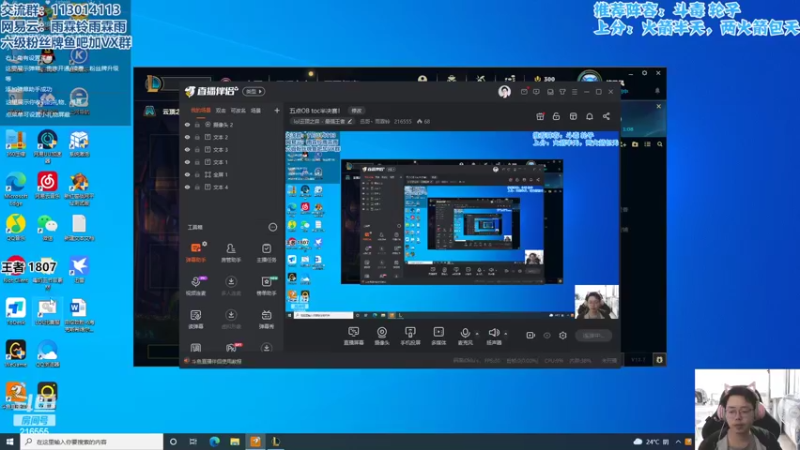This screenshot has width=800, height=450.
Task: Toggle visibility of 文本 1 source
Action: pos(187,162)
